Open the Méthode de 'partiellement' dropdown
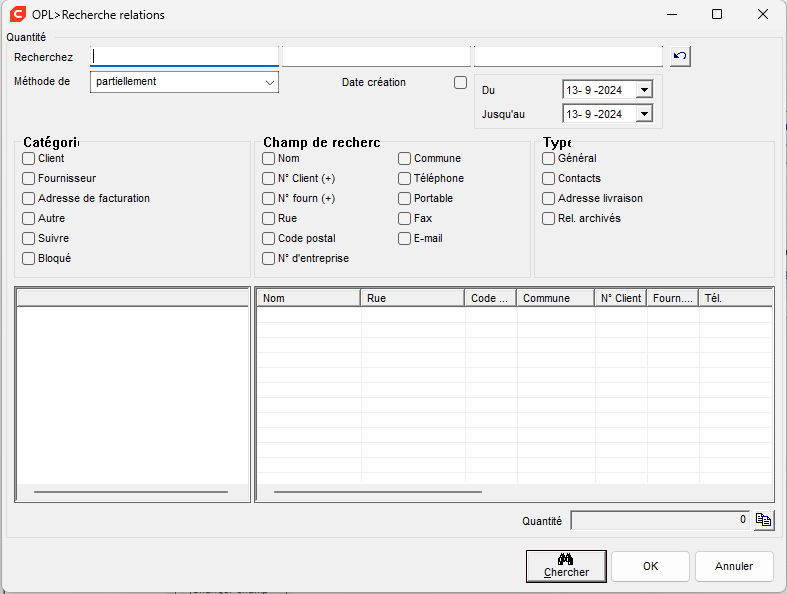The height and width of the screenshot is (594, 787). coord(184,82)
